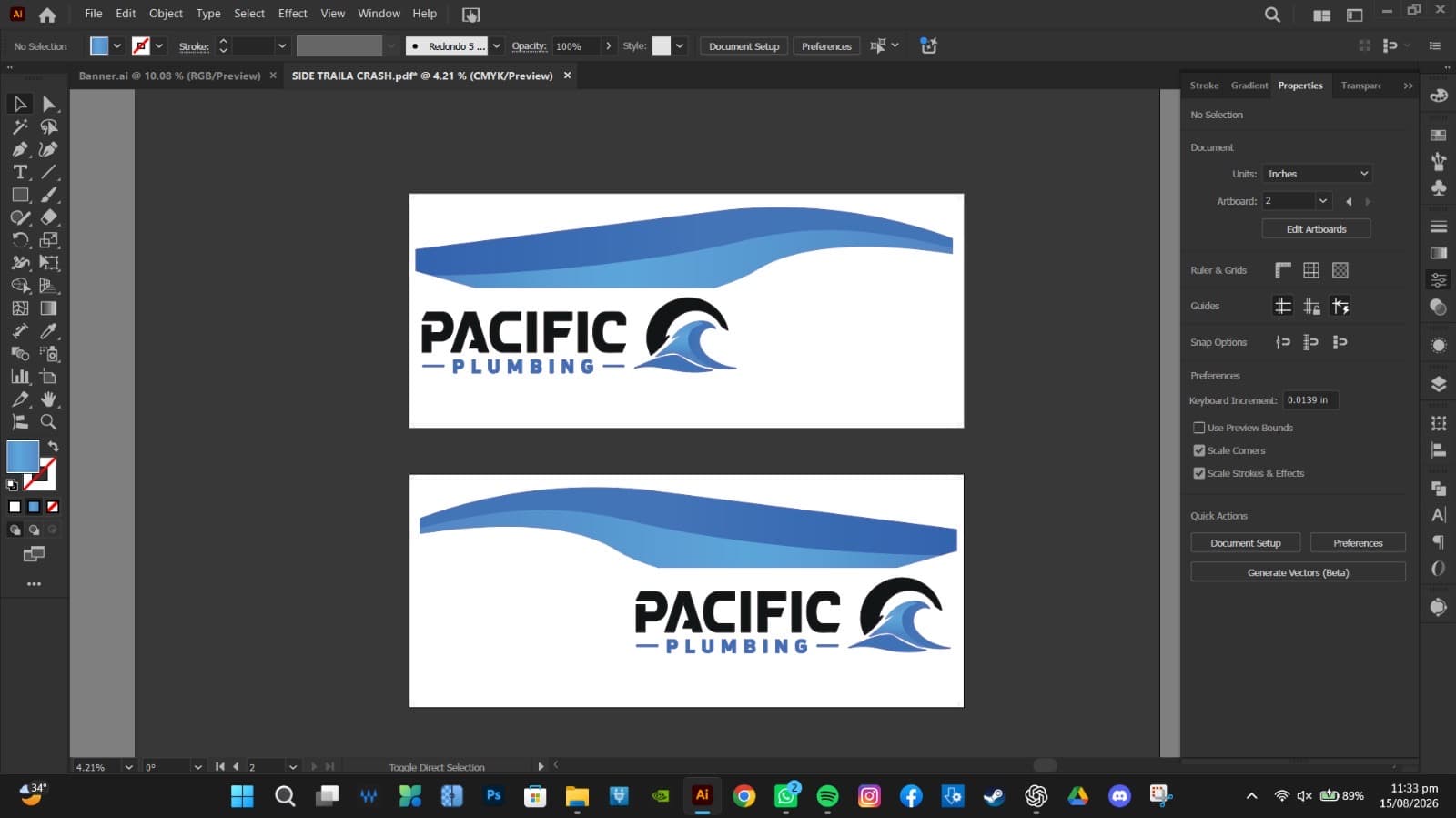This screenshot has height=818, width=1456.
Task: Show the grid icon in Properties
Action: coord(1311,270)
